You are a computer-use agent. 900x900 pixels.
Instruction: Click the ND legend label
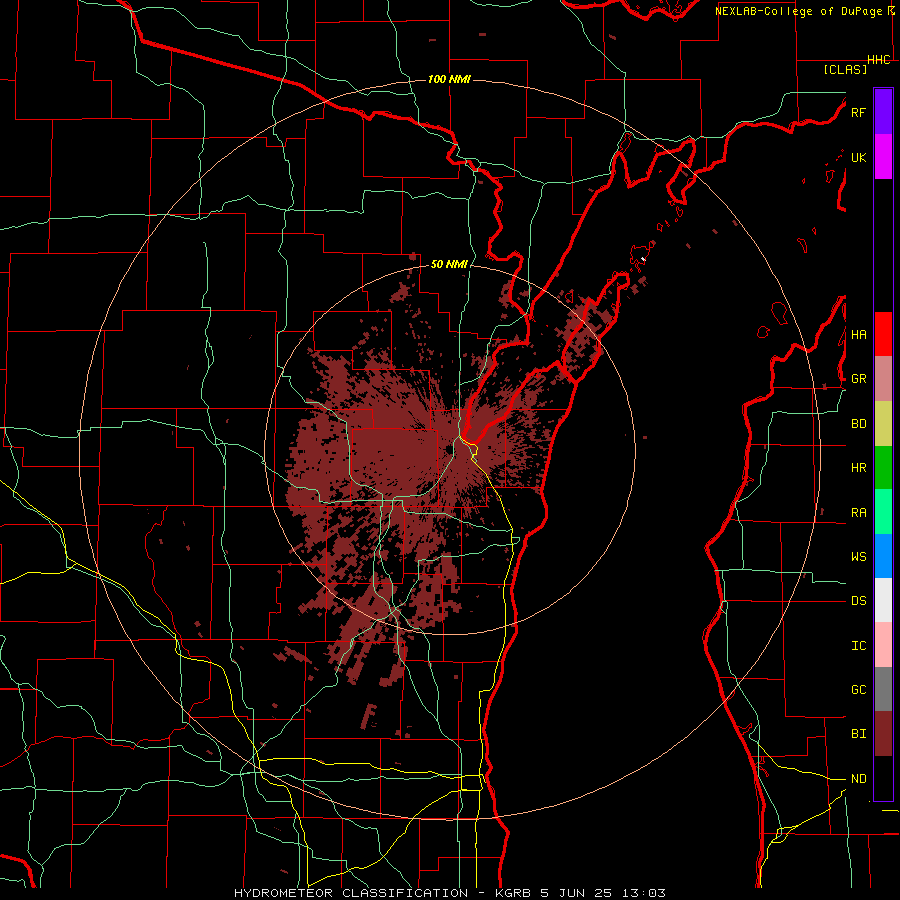858,779
